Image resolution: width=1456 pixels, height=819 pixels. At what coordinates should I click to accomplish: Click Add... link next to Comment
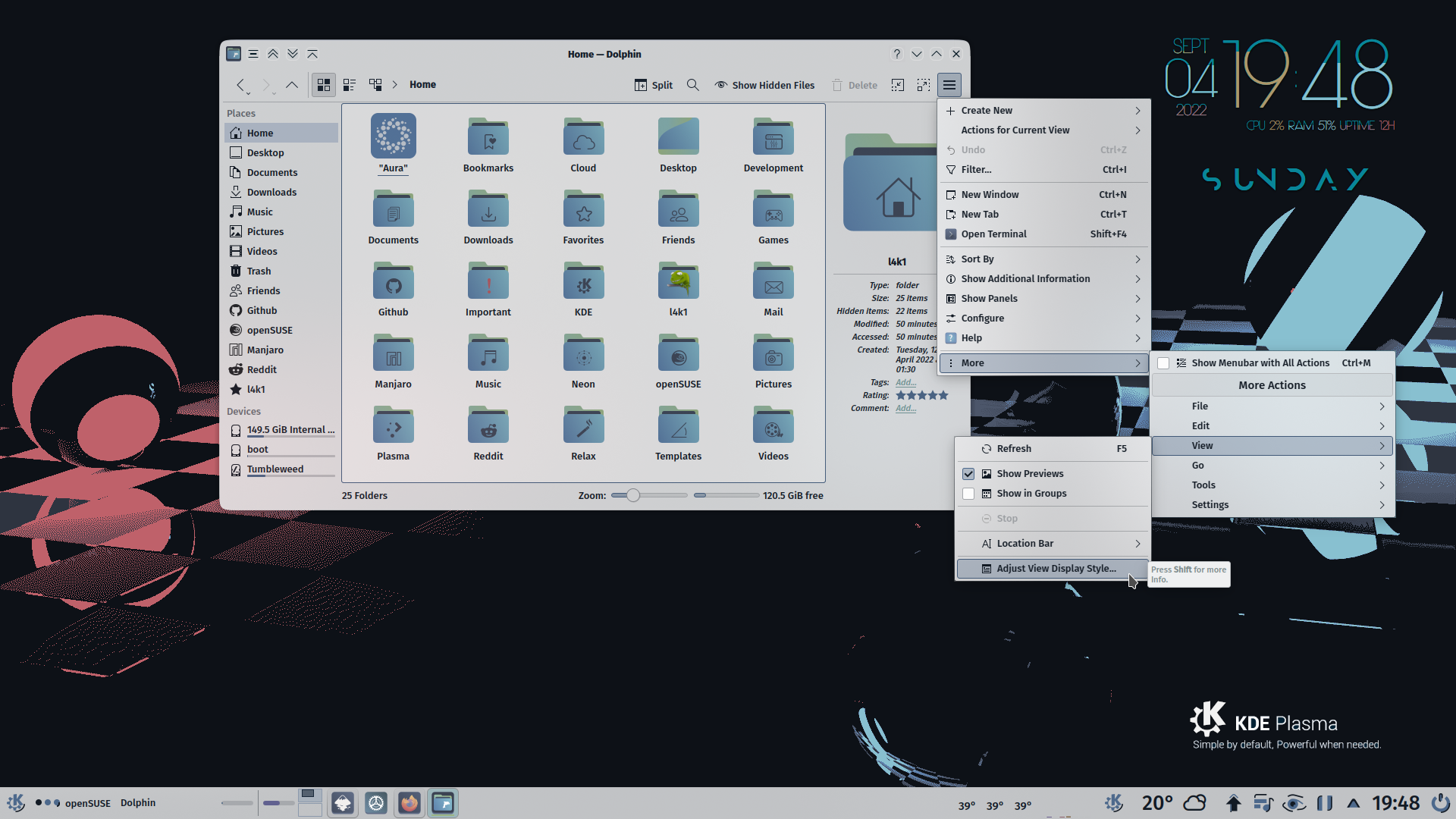[x=905, y=409]
